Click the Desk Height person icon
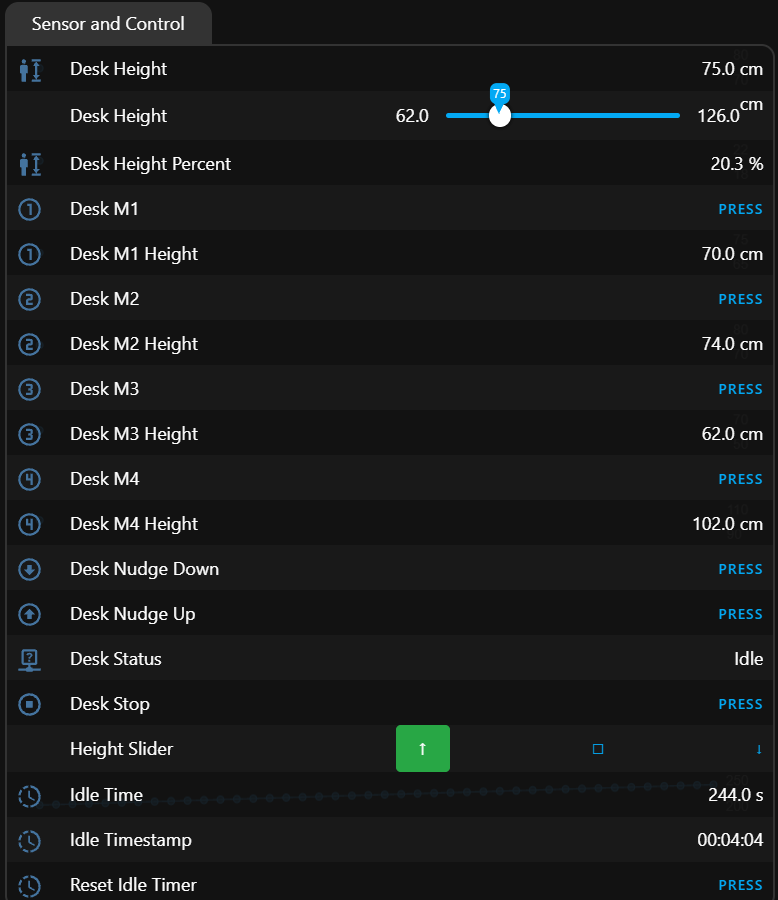 point(30,70)
